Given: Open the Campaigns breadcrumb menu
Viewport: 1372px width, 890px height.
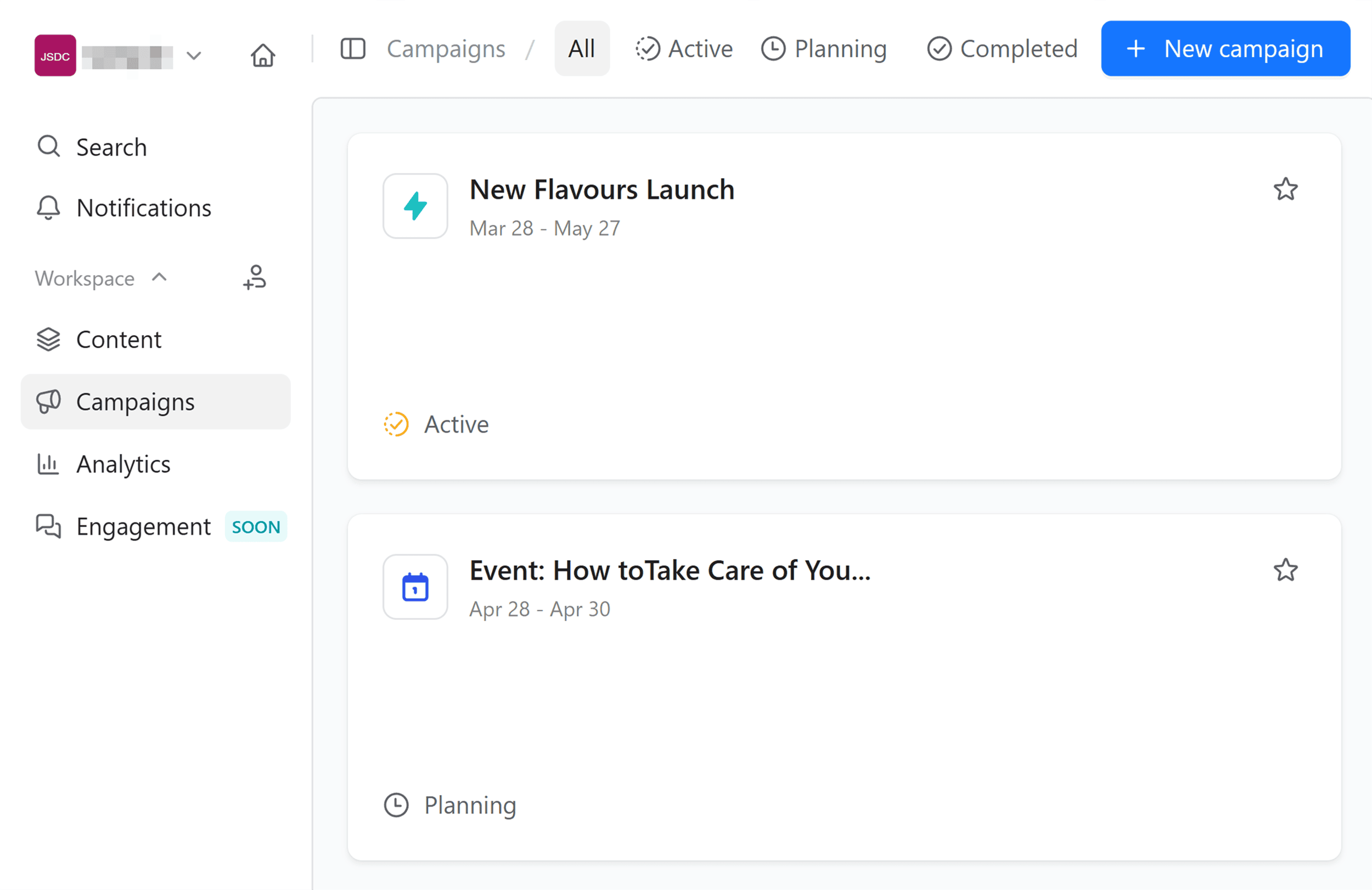Looking at the screenshot, I should click(x=446, y=49).
